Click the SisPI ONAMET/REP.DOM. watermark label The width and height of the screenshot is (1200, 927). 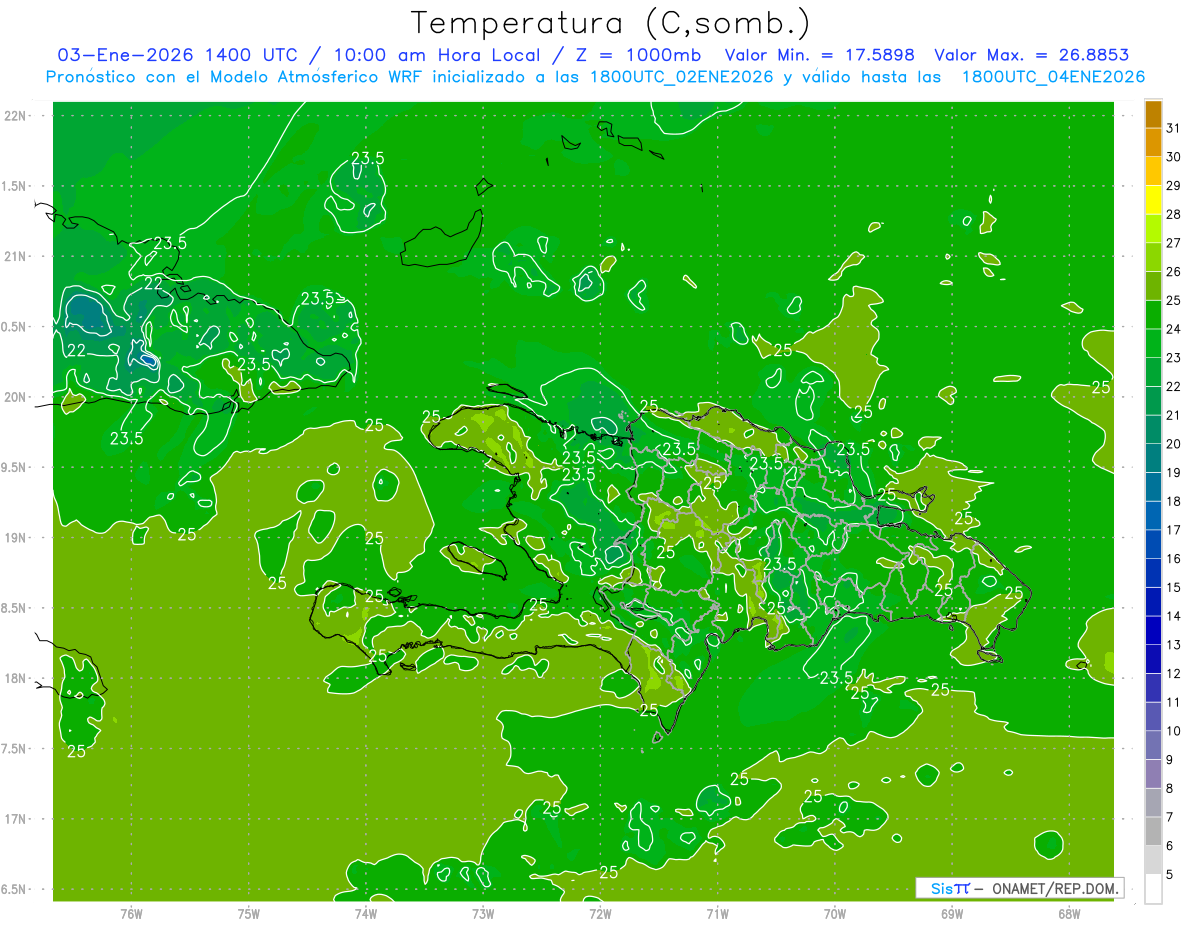(x=1019, y=888)
